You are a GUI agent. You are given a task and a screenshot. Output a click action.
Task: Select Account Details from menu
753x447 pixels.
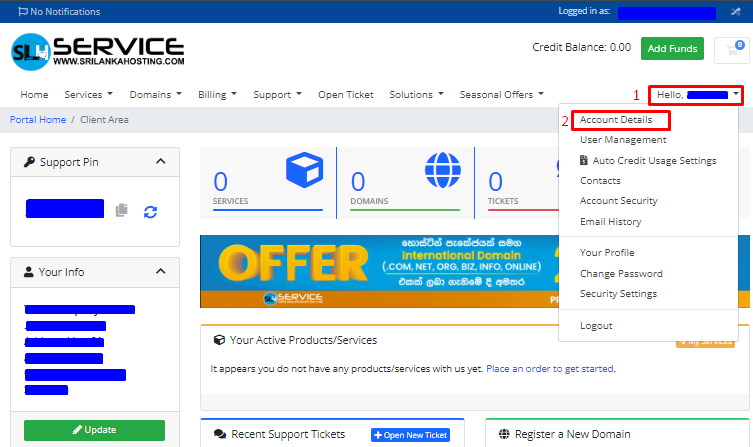point(616,120)
